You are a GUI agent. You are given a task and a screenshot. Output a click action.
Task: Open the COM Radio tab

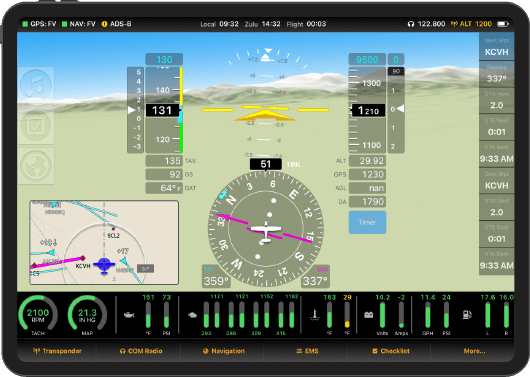pyautogui.click(x=141, y=351)
